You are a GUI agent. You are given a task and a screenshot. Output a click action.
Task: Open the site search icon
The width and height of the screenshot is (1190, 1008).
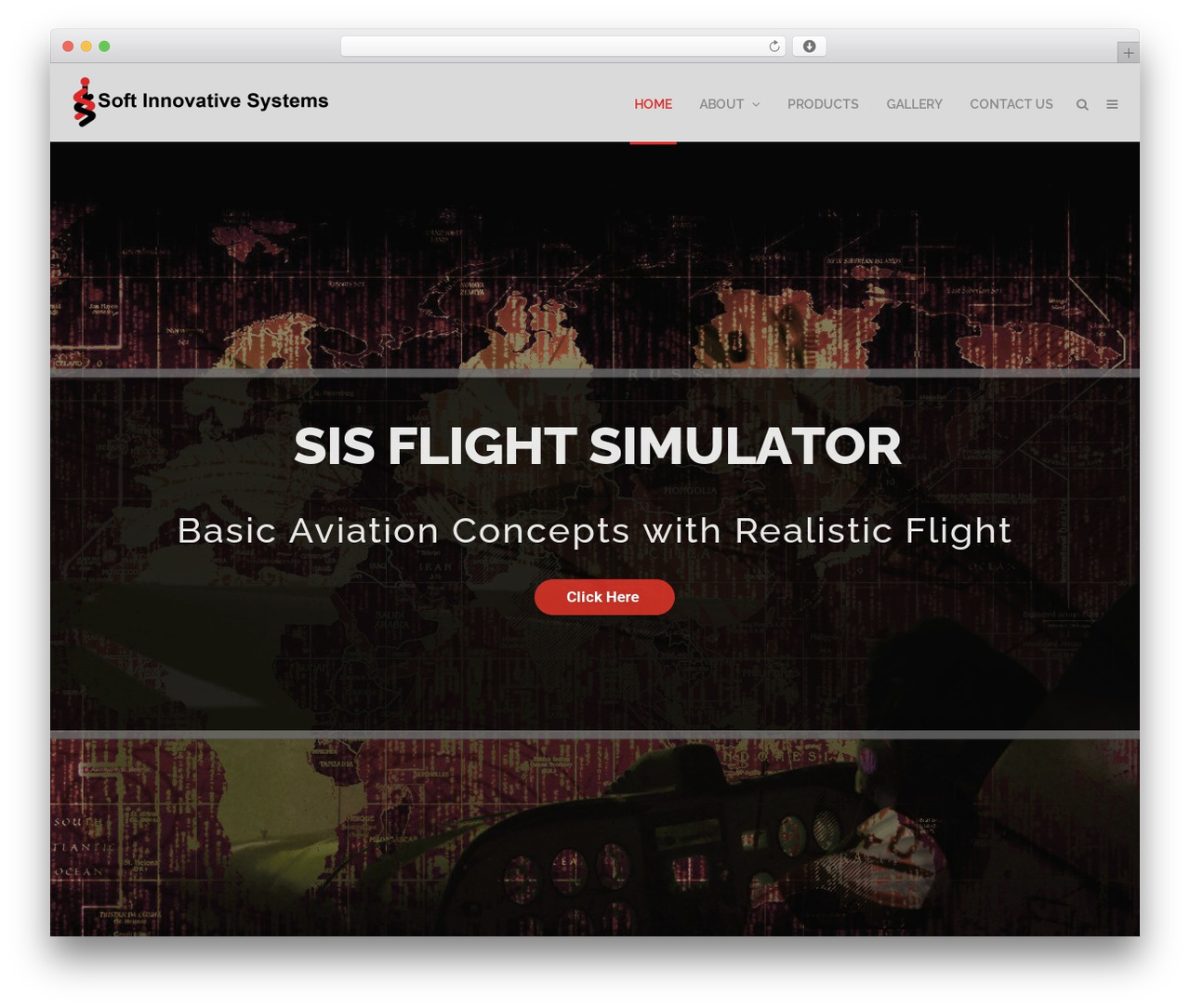tap(1082, 104)
